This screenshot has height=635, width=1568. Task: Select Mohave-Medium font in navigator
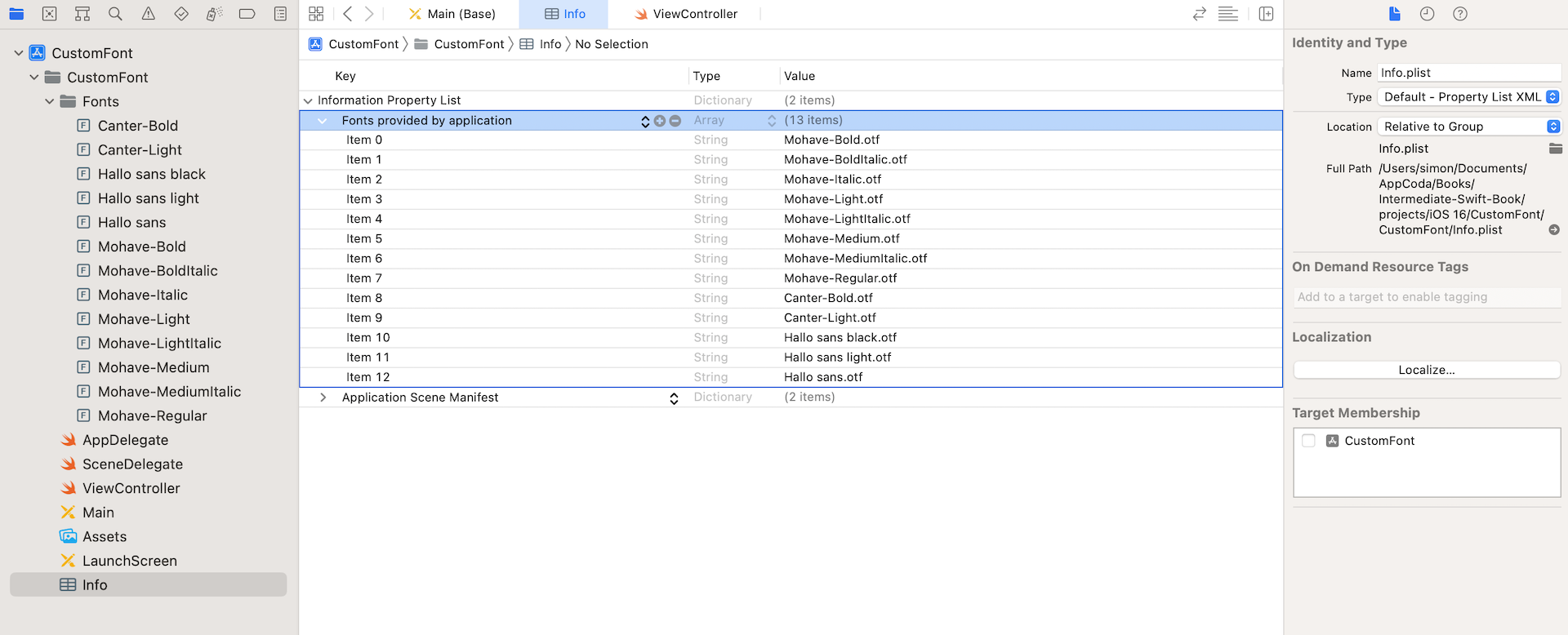point(154,367)
